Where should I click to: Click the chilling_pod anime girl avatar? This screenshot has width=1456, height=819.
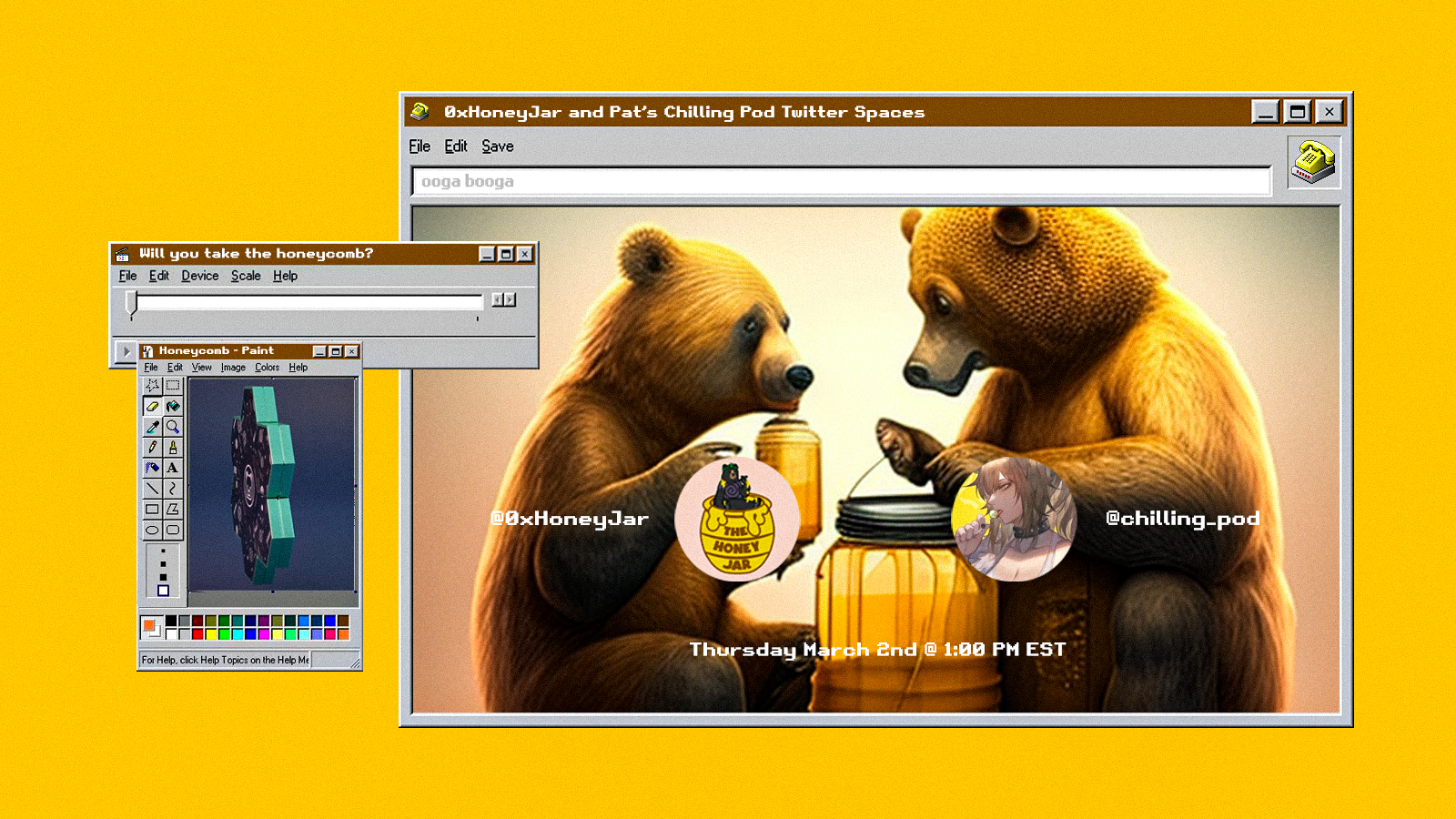[x=1014, y=519]
